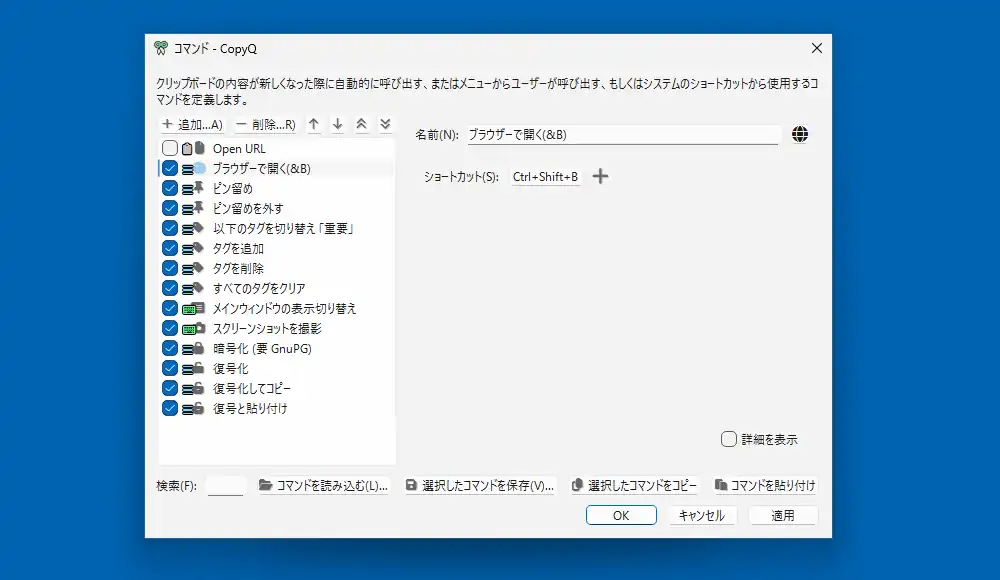Click the keyboard-camera icon for スクリーンショットを撮影
The width and height of the screenshot is (1000, 580).
pyautogui.click(x=193, y=329)
